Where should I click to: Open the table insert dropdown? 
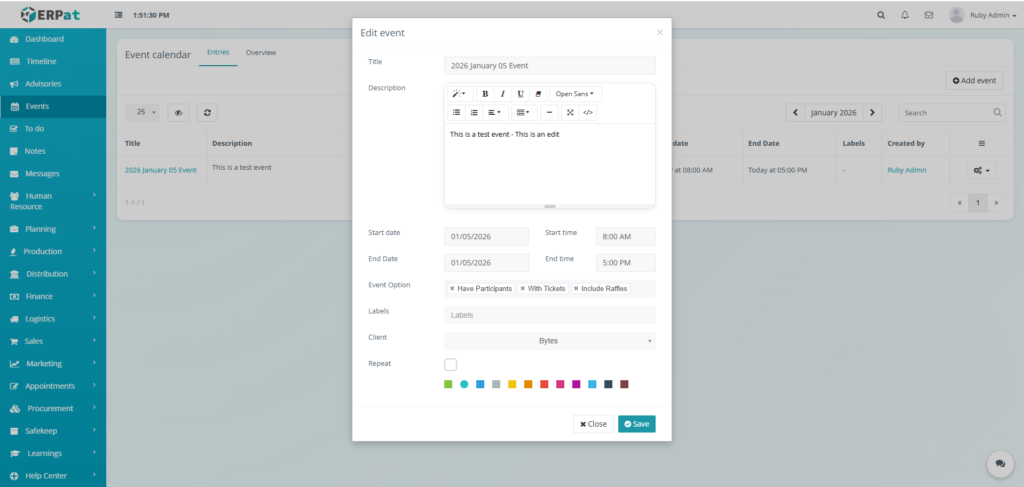pos(524,112)
